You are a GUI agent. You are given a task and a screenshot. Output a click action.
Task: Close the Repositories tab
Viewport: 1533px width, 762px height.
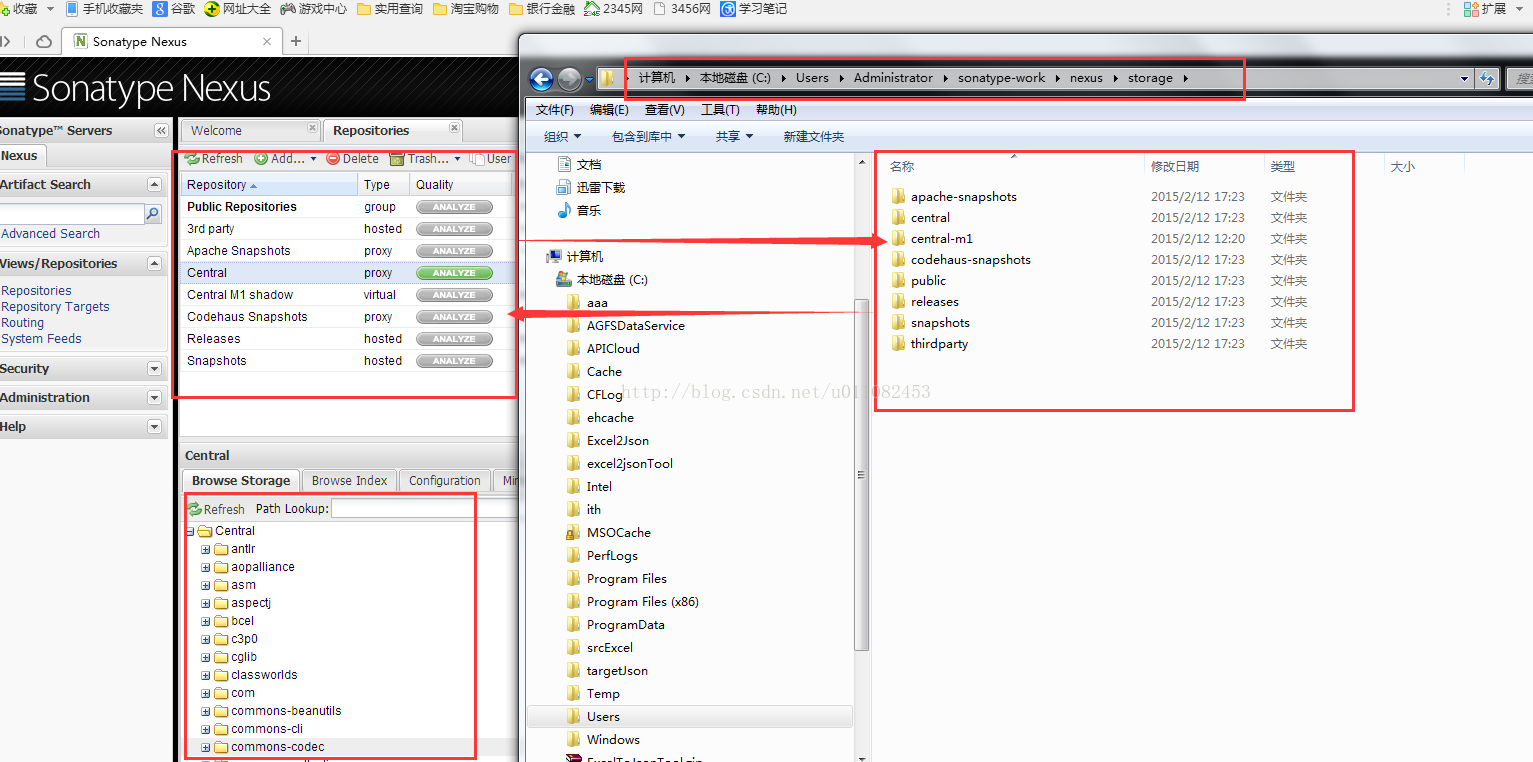click(454, 129)
